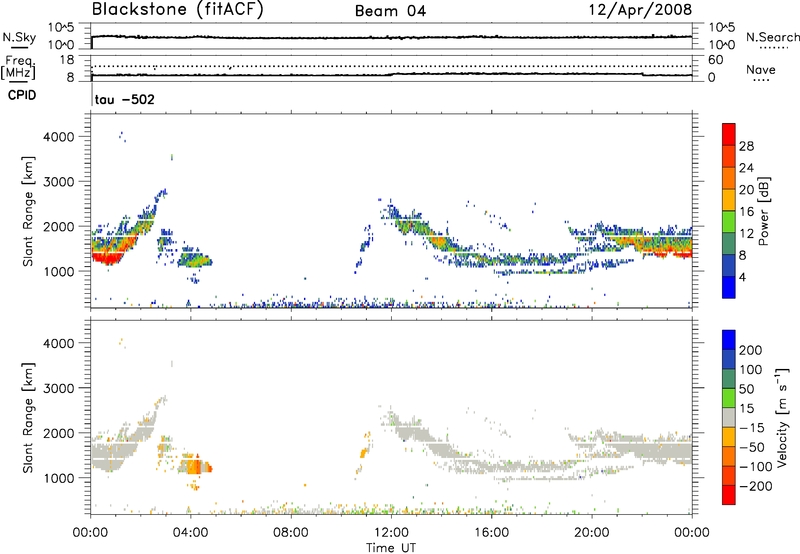Click the '16' label on Power color bar
This screenshot has height=554, width=800.
[746, 212]
